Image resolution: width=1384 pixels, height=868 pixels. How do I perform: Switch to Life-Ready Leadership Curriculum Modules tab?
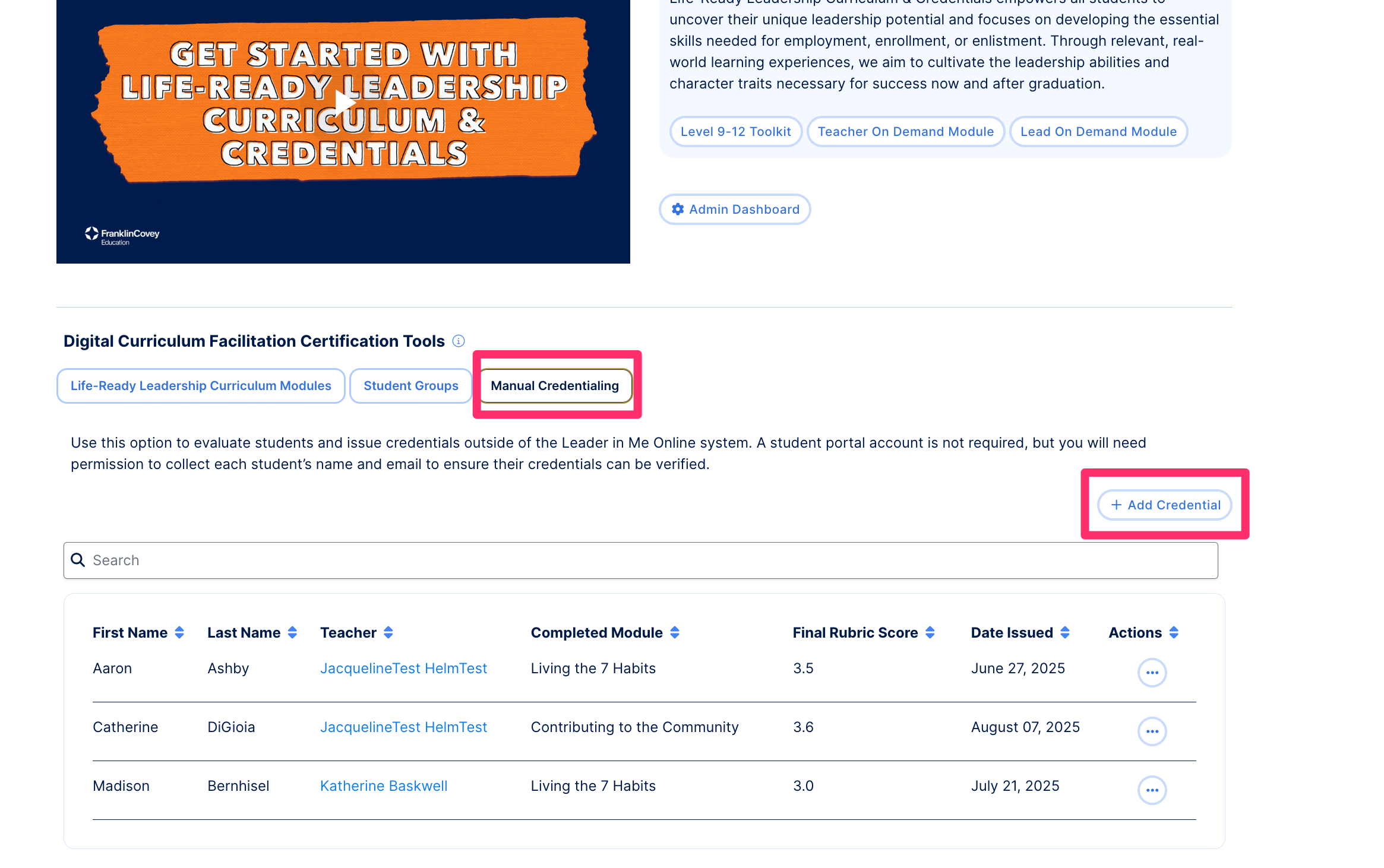tap(201, 385)
